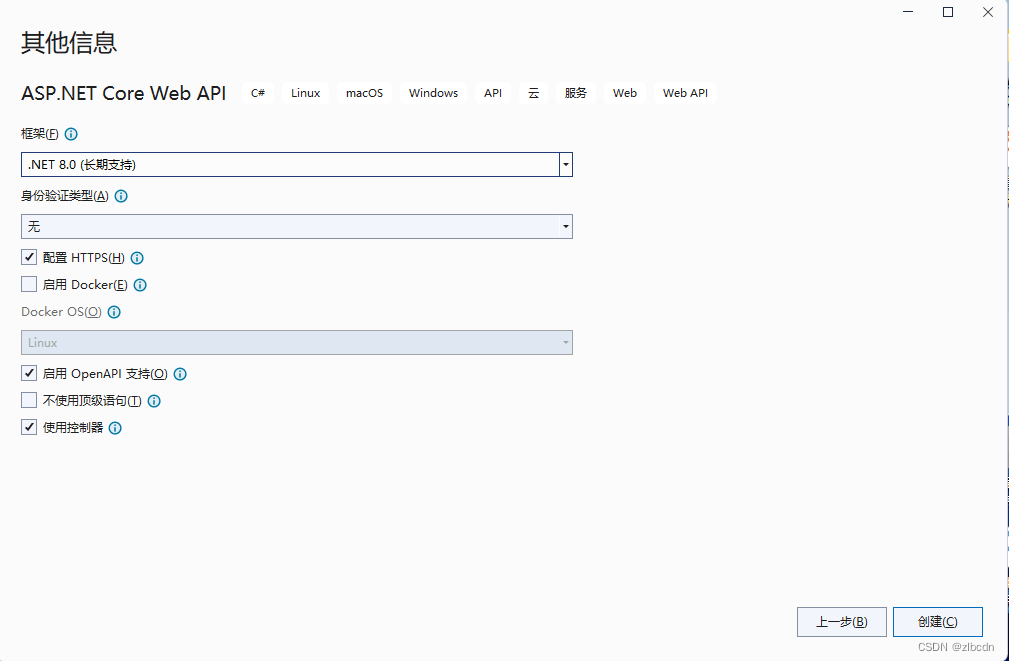Click the Linux tag in header

coord(306,93)
